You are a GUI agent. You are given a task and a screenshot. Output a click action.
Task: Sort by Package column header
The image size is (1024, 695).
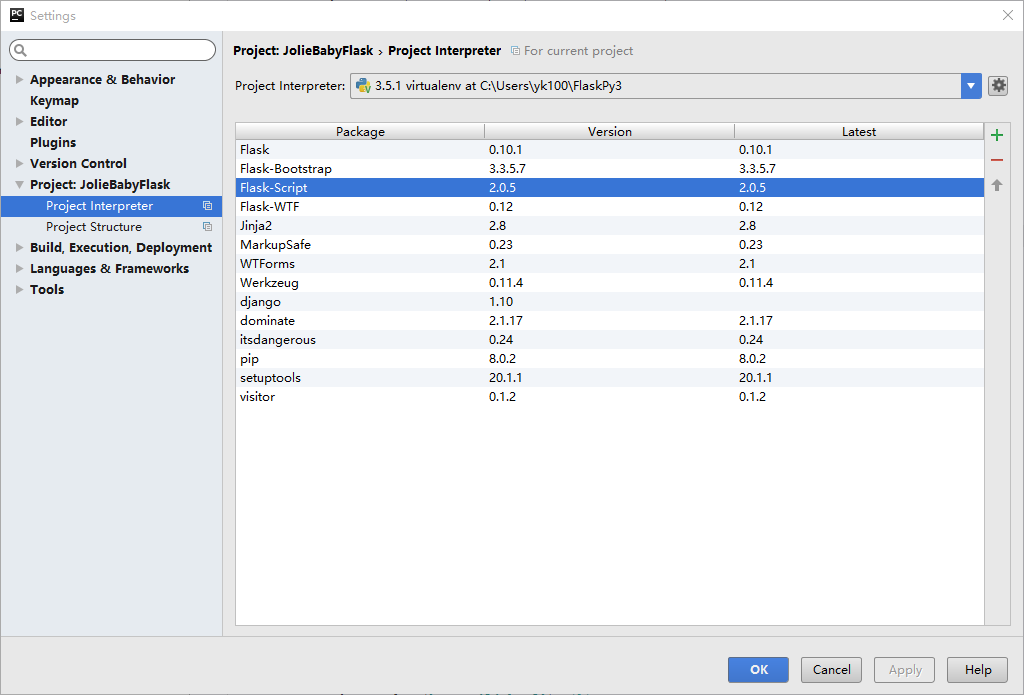point(360,131)
